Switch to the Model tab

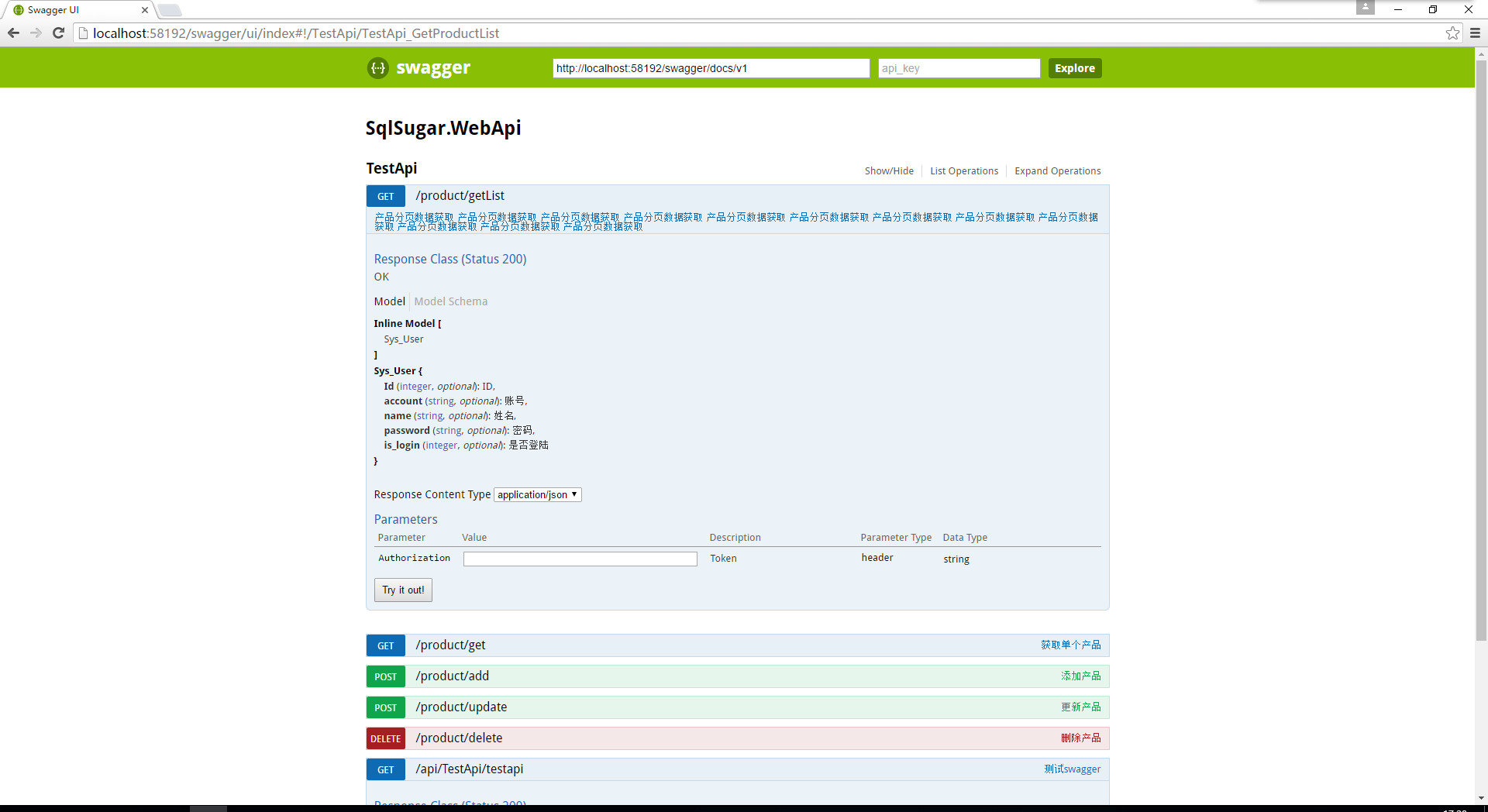389,301
